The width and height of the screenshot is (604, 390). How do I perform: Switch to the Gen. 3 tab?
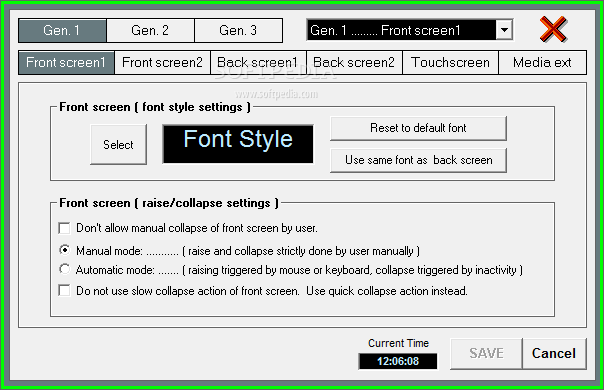point(238,30)
